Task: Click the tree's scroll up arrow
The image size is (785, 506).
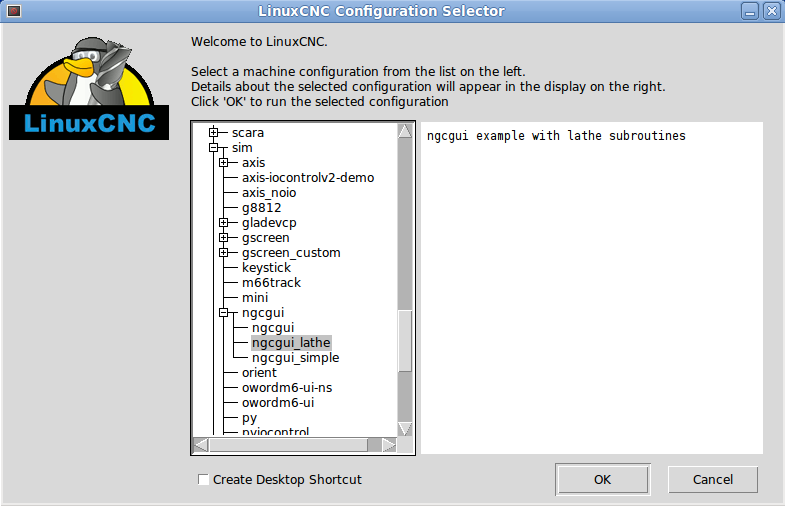Action: pos(405,131)
